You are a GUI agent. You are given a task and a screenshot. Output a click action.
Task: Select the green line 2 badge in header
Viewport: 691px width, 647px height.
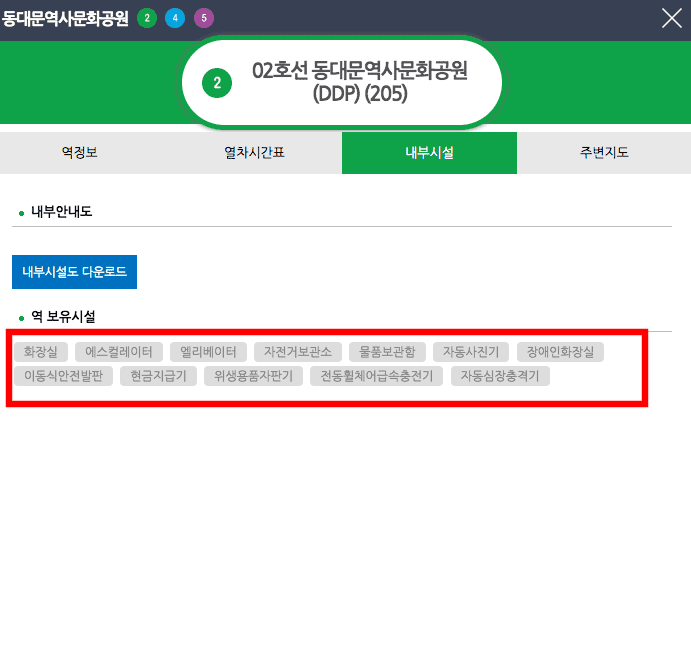coord(147,18)
